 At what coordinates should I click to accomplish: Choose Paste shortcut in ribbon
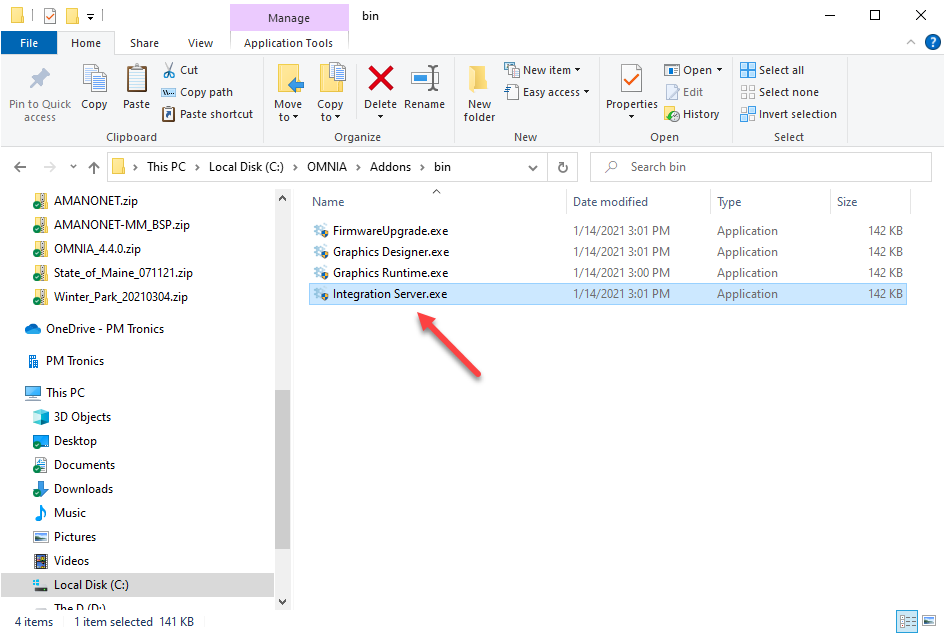click(x=207, y=114)
